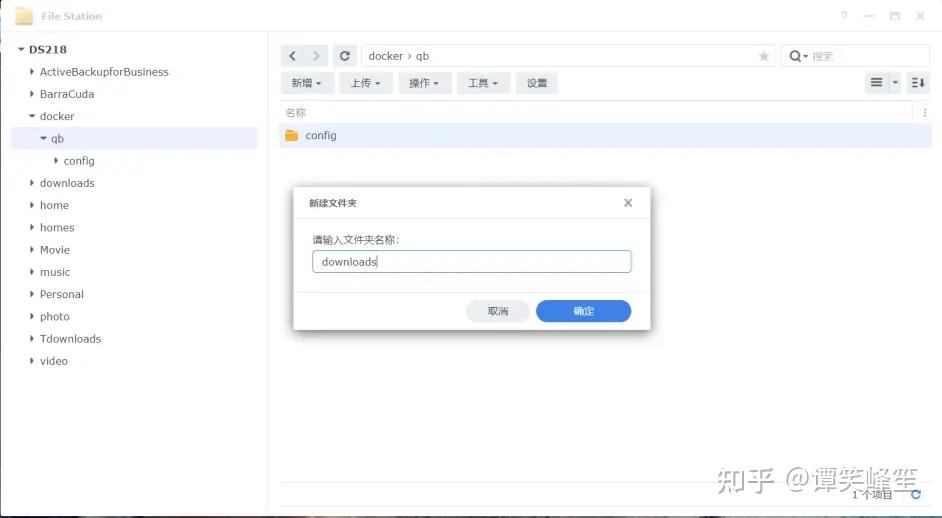Add current path to favorites using the star icon
This screenshot has width=942, height=518.
pyautogui.click(x=764, y=56)
